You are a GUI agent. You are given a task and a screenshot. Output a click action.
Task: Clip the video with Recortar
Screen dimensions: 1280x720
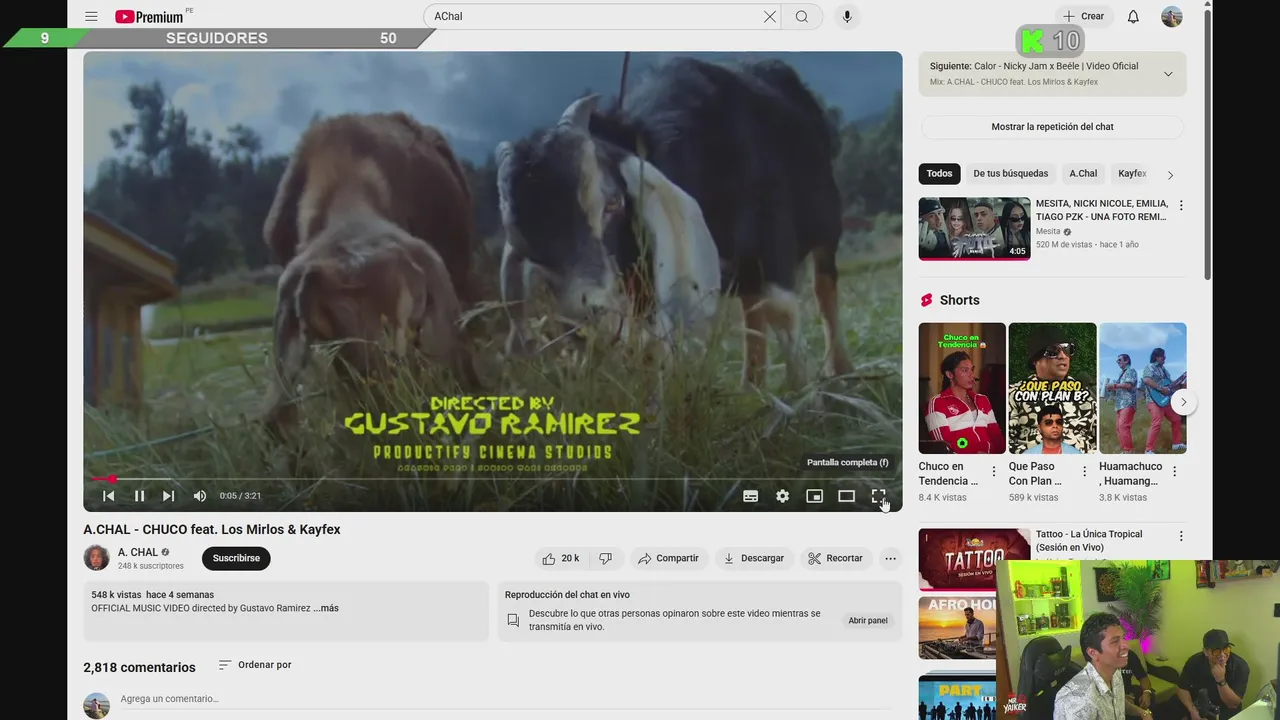tap(835, 558)
